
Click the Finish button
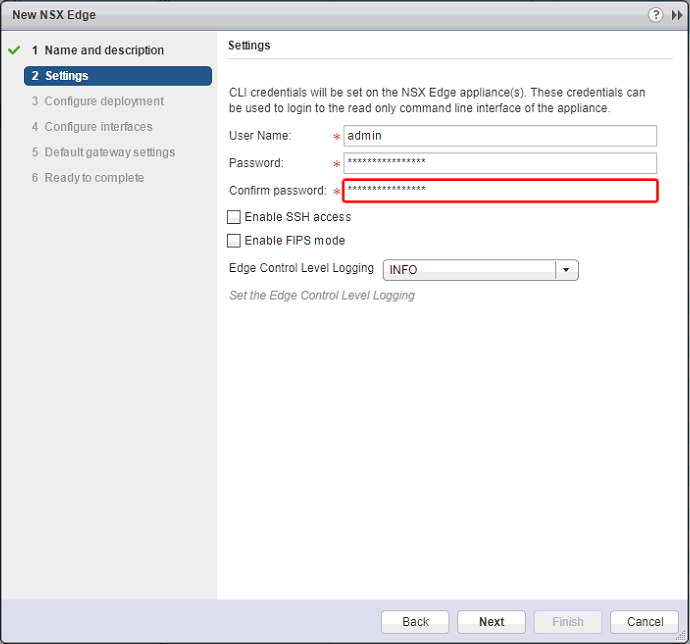(567, 621)
